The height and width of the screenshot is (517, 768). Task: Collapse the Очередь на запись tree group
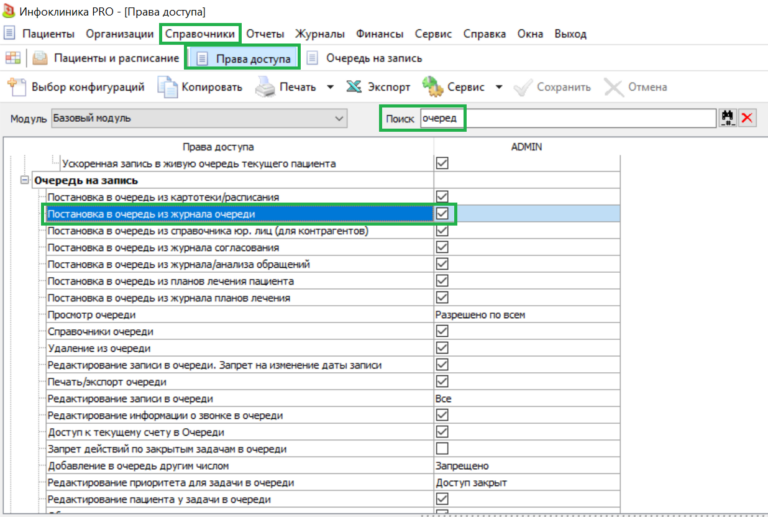(x=24, y=180)
